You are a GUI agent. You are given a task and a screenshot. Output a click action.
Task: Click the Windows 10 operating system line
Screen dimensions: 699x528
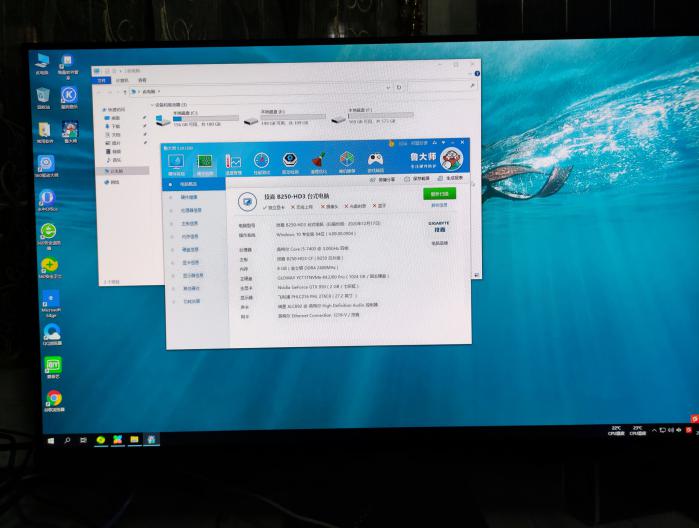click(x=316, y=234)
